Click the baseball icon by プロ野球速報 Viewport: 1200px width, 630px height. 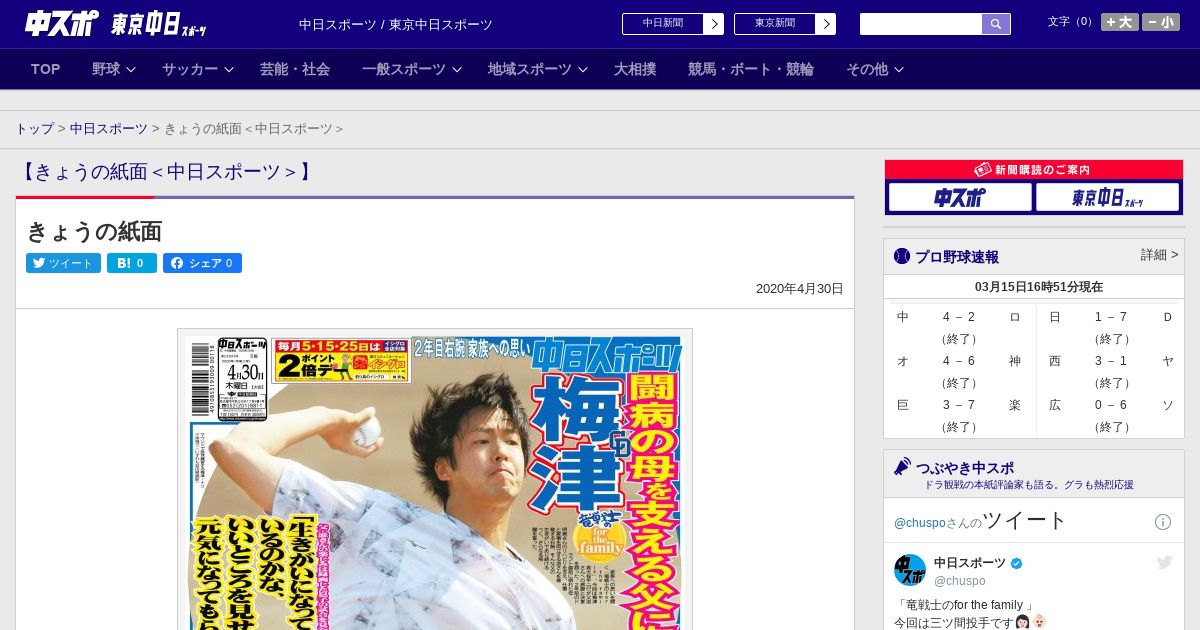pyautogui.click(x=902, y=256)
